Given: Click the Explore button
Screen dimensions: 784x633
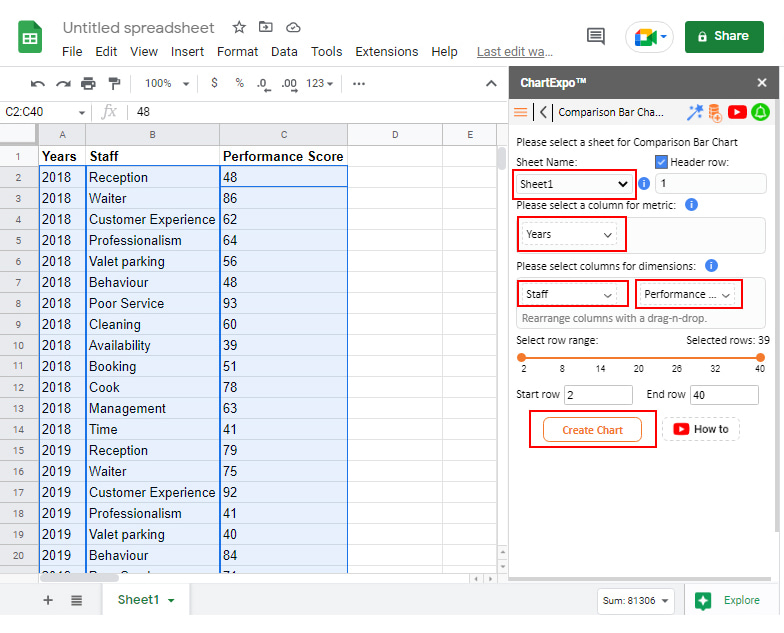Looking at the screenshot, I should click(x=730, y=600).
